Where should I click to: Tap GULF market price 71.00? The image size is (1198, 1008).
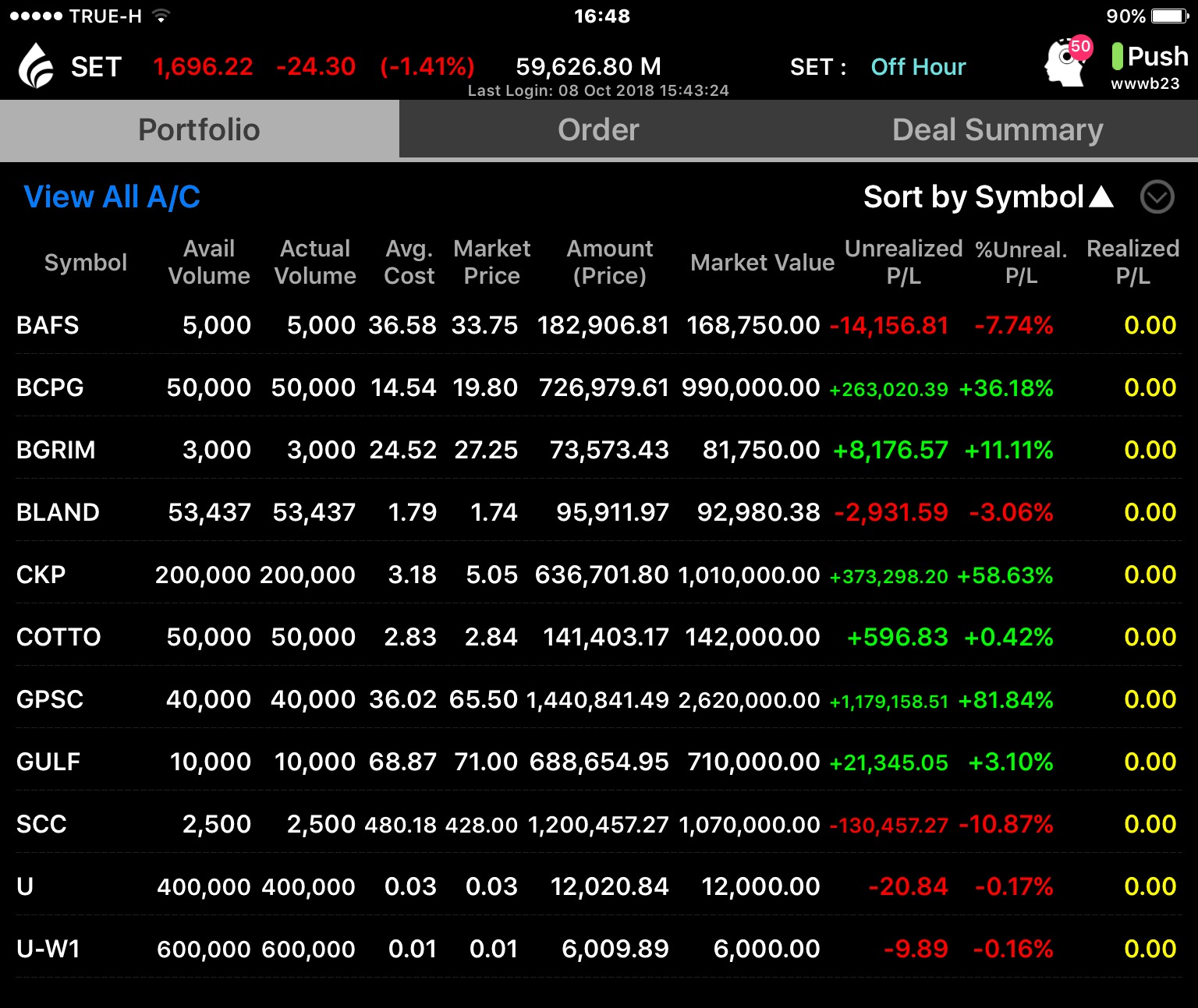pyautogui.click(x=485, y=762)
